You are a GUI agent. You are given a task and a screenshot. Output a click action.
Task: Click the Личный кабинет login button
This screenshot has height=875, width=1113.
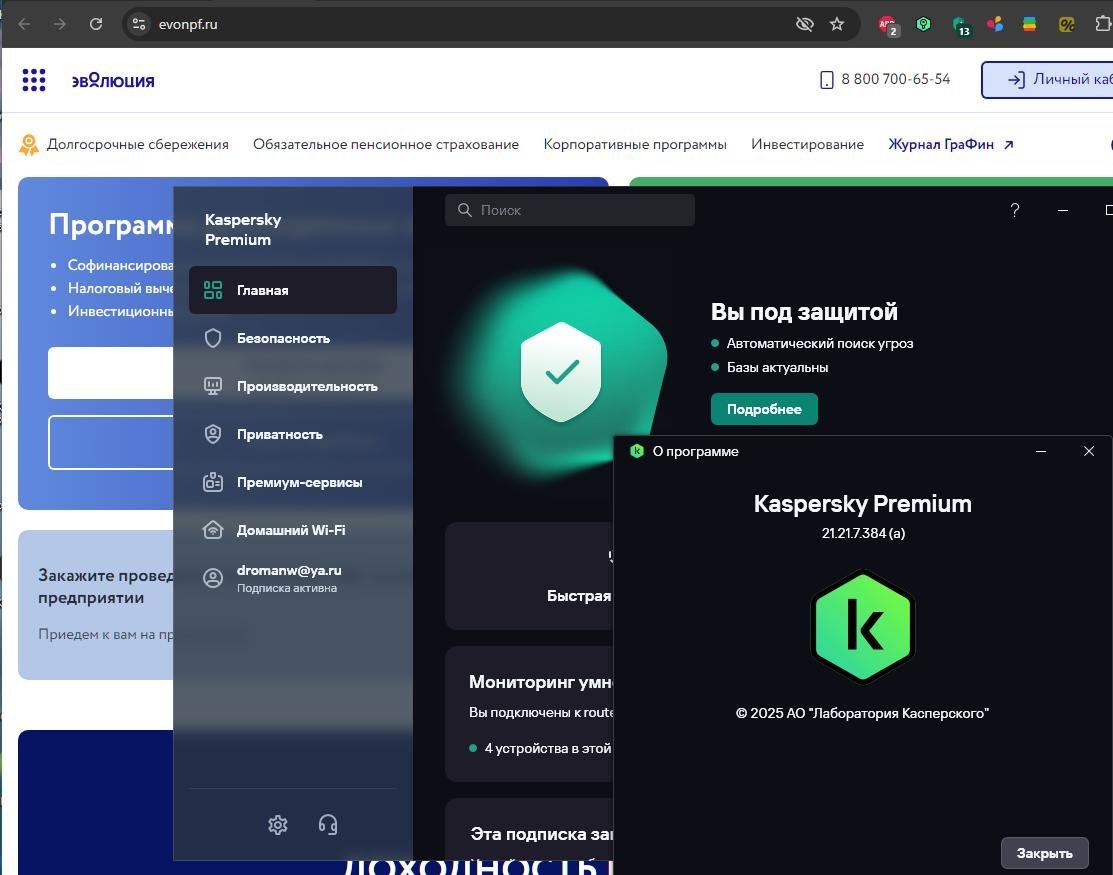1048,79
